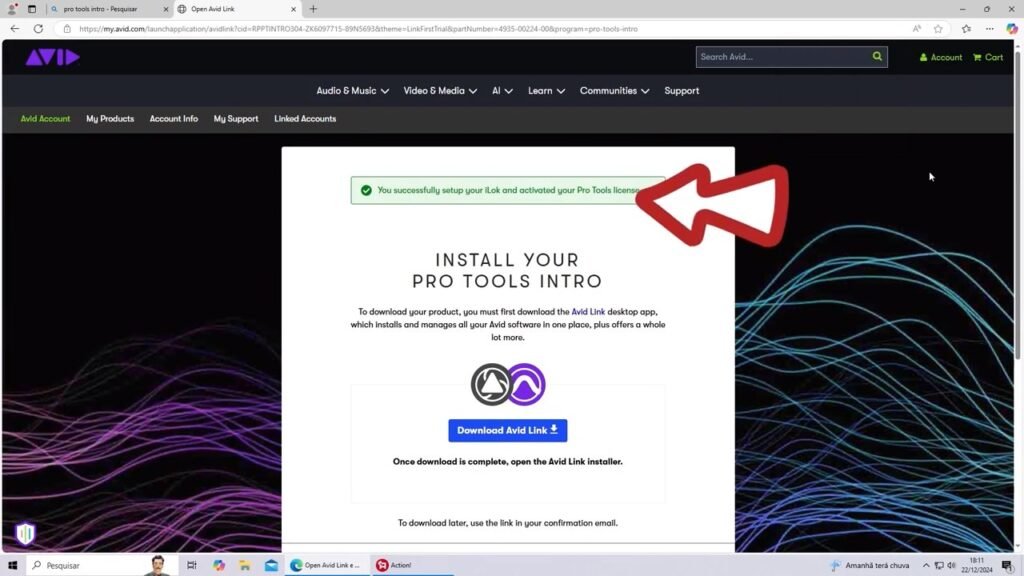The width and height of the screenshot is (1024, 576).
Task: Click the 'To download later' note
Action: click(x=507, y=523)
